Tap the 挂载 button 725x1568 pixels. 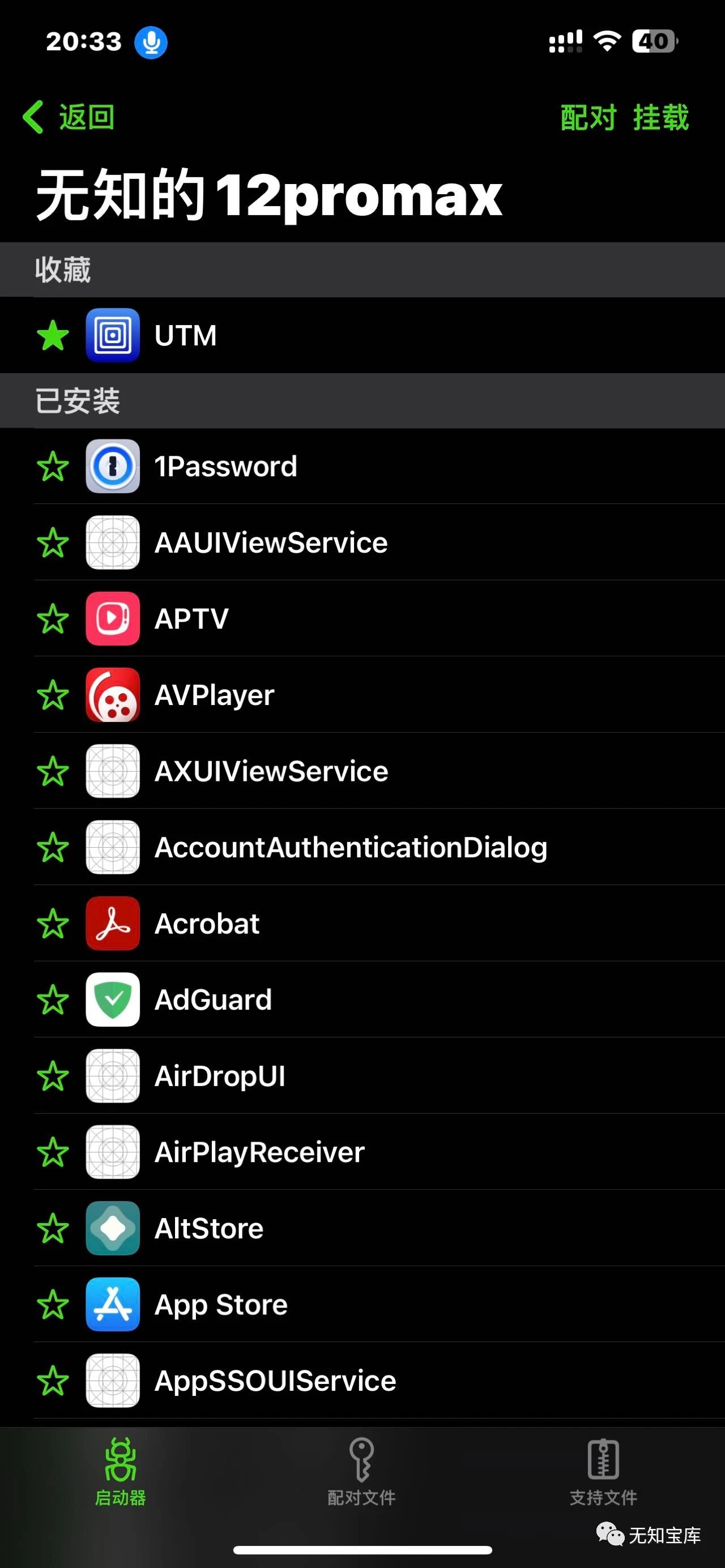pos(661,117)
